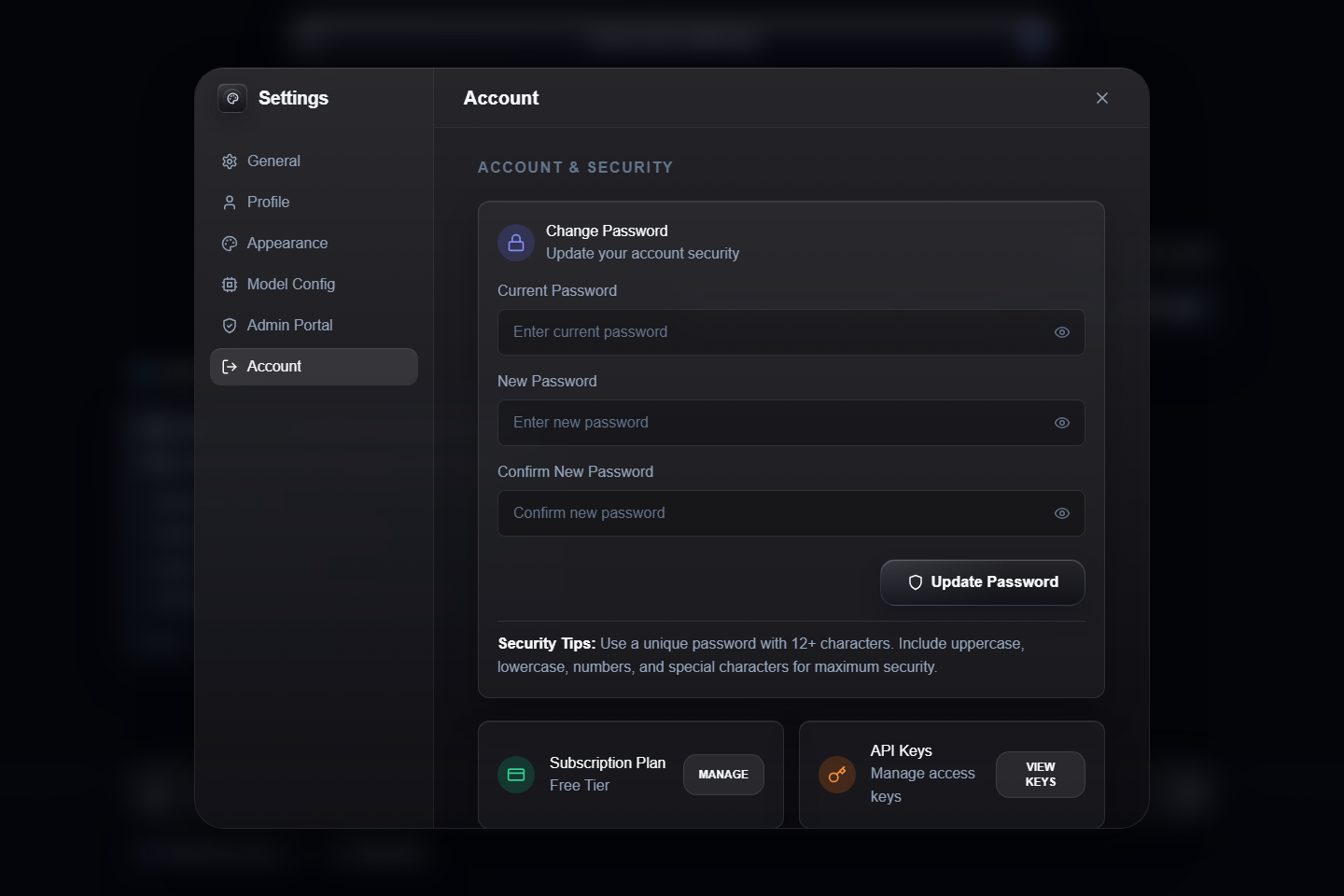Click the General gear icon
This screenshot has width=1344, height=896.
click(230, 161)
